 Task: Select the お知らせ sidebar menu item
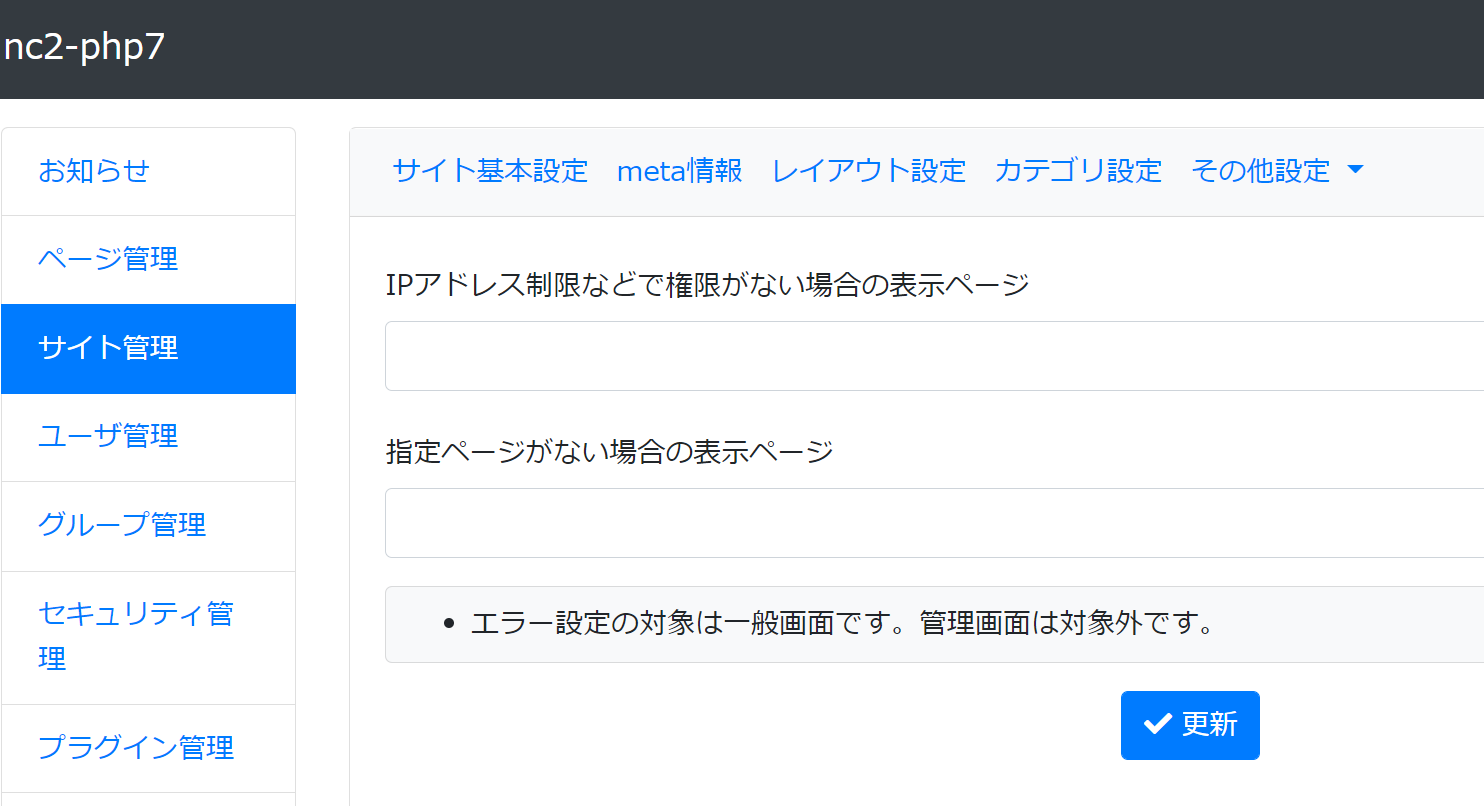[x=95, y=171]
